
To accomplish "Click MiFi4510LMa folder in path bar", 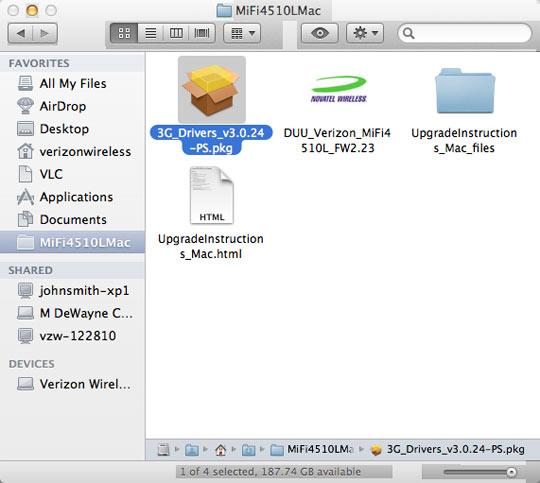I will tap(312, 449).
